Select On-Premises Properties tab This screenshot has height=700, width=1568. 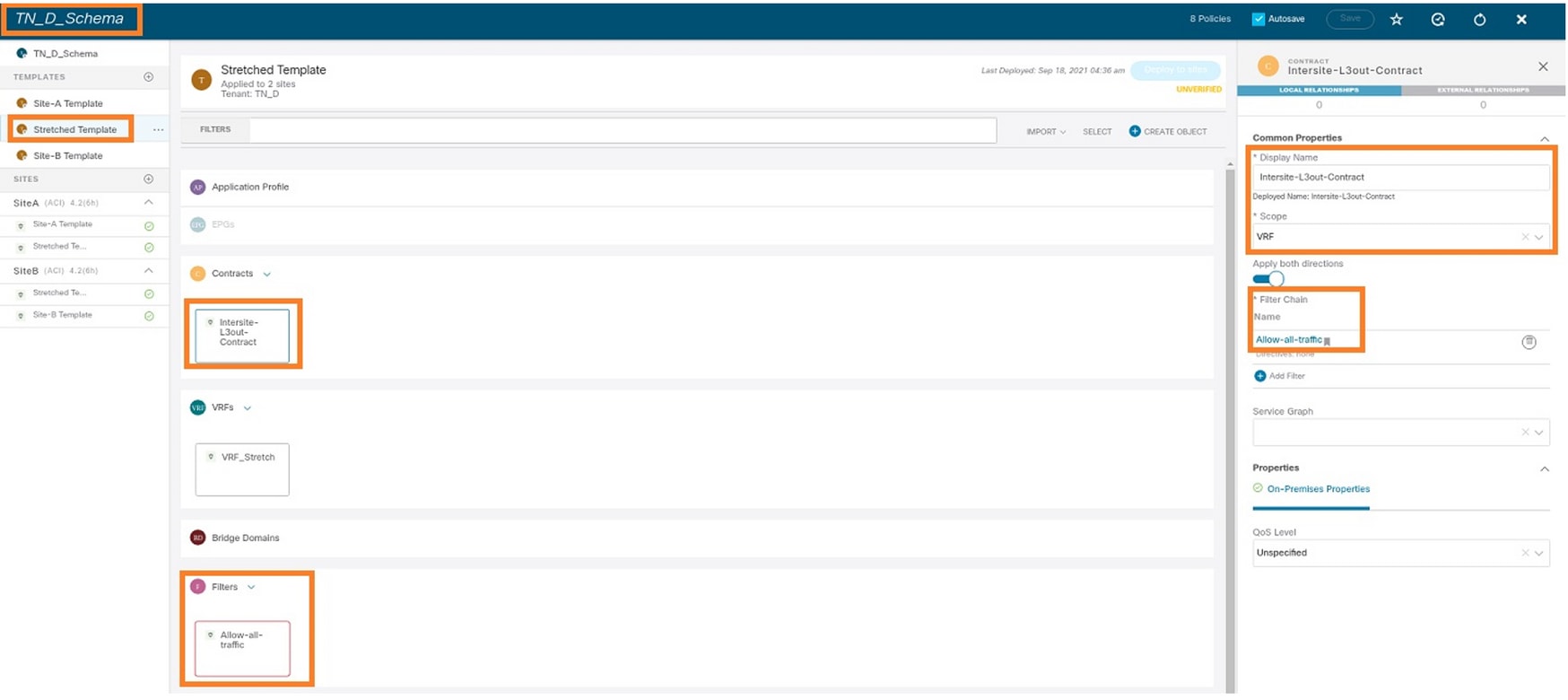pos(1311,489)
